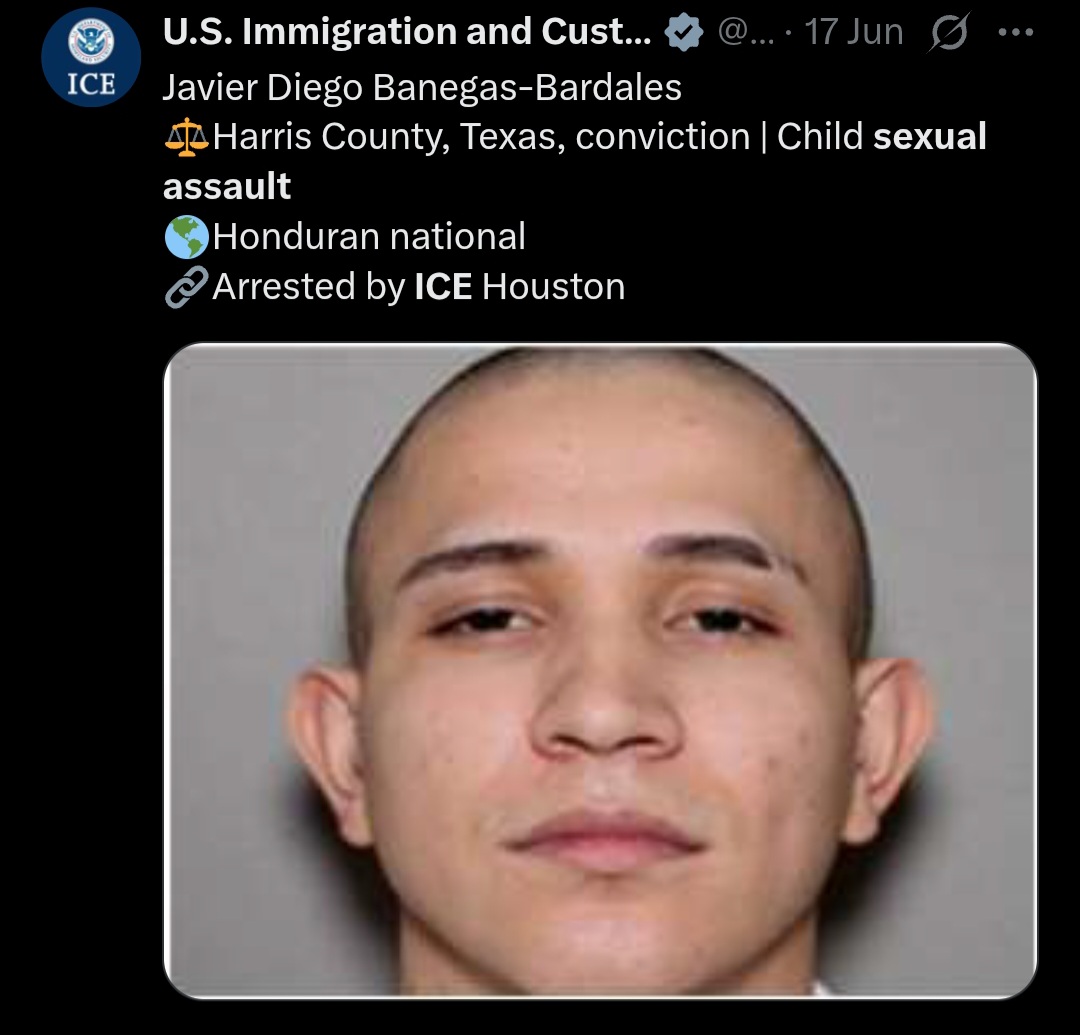Open the U.S. Immigration and Cust... account name
The image size is (1080, 1035).
(407, 32)
